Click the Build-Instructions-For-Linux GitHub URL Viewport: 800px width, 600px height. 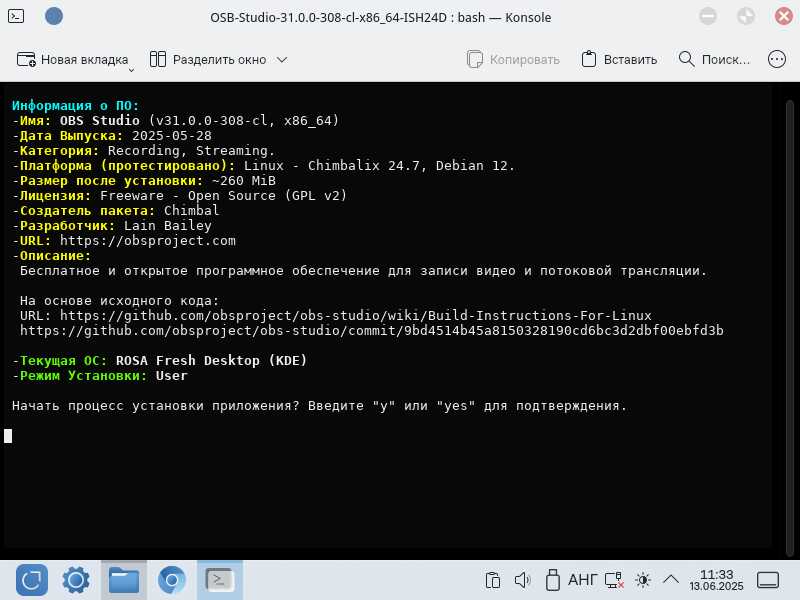(x=356, y=316)
